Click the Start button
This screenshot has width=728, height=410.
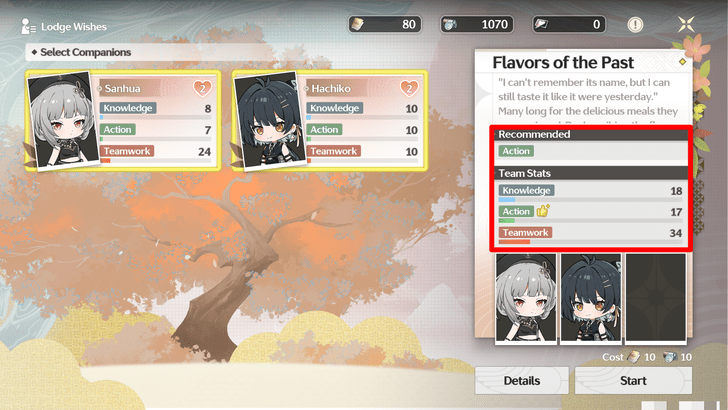[x=633, y=381]
